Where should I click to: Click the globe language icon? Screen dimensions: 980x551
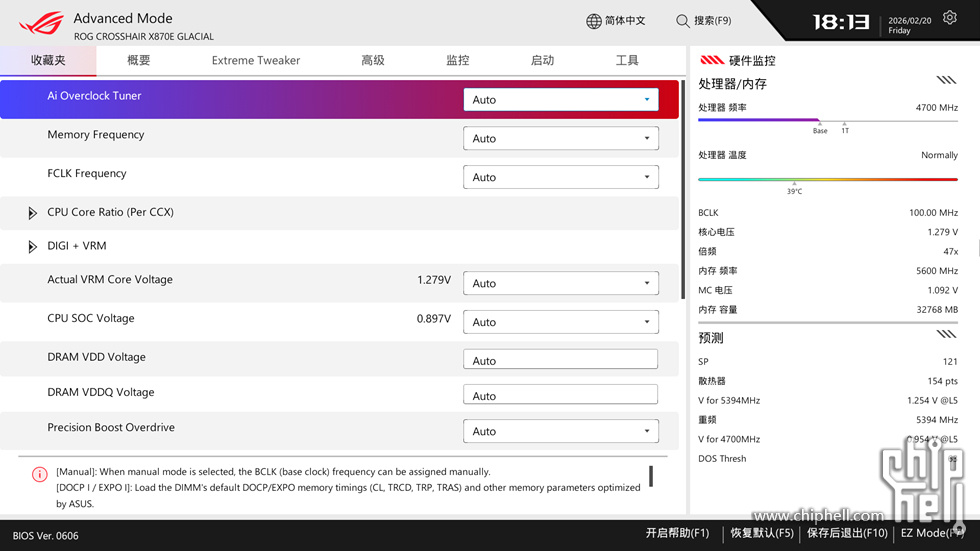coord(594,21)
